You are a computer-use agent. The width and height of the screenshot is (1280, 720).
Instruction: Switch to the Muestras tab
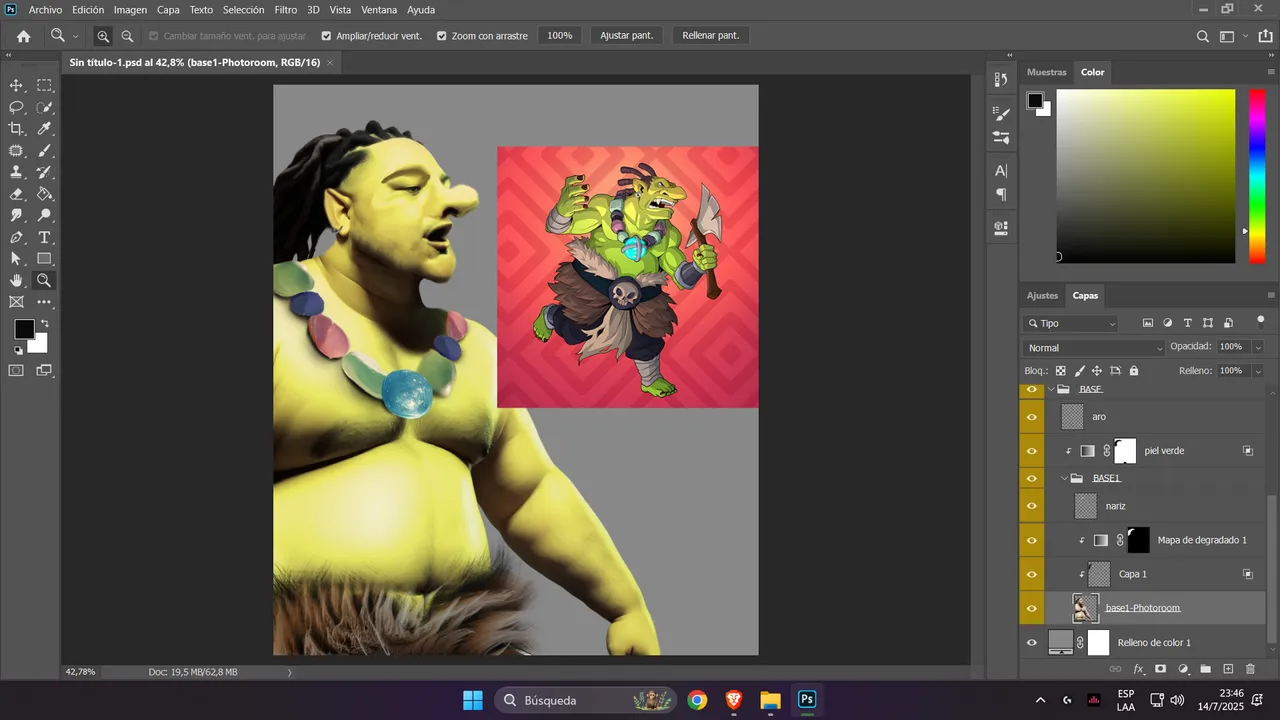click(x=1047, y=72)
